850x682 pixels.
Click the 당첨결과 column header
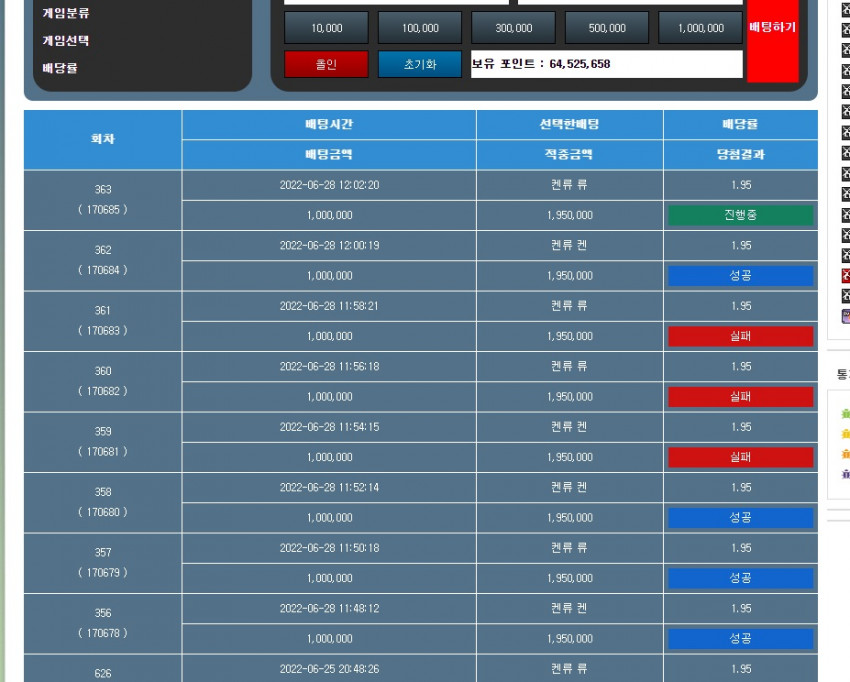pos(740,155)
